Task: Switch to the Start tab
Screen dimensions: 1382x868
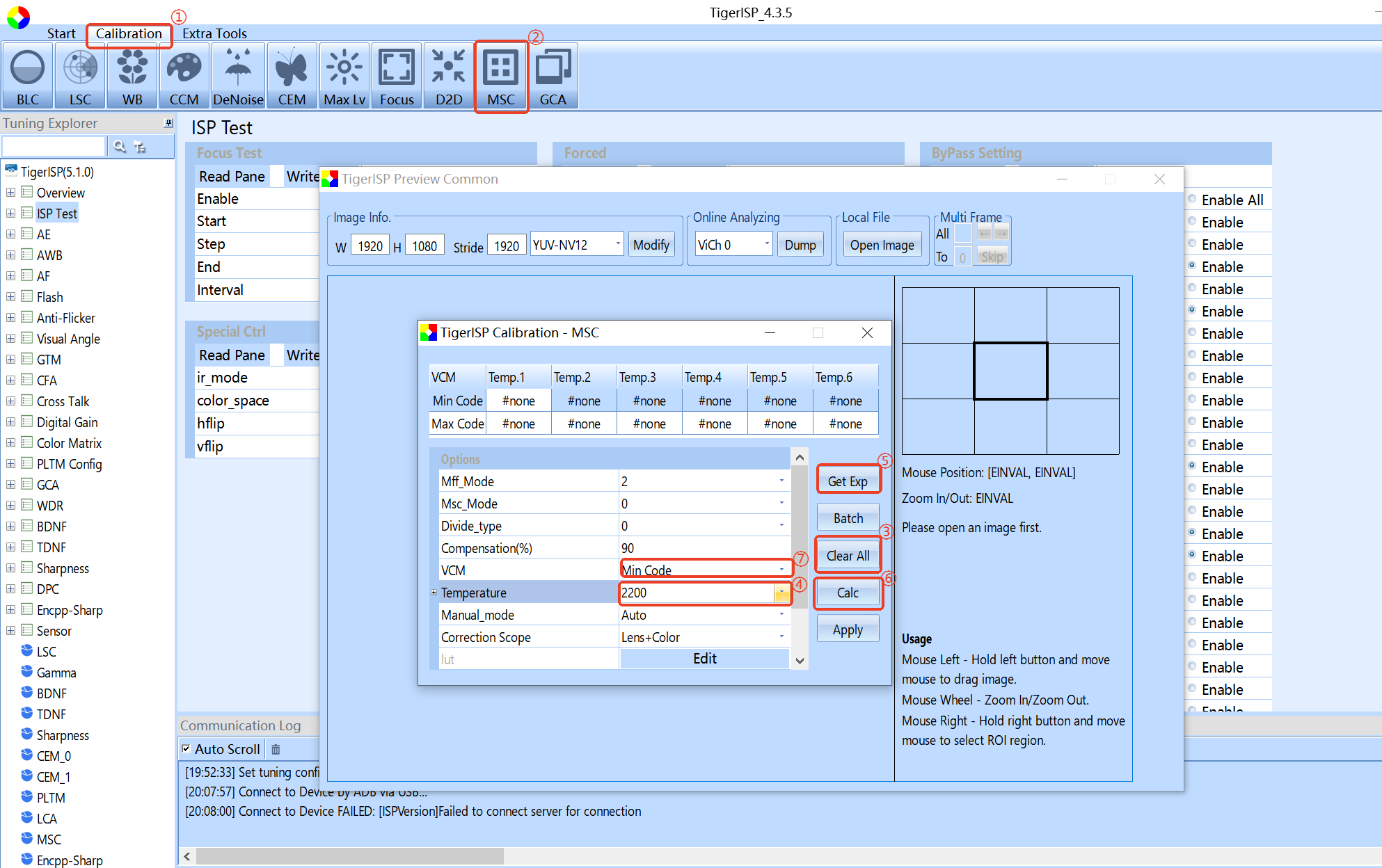Action: [61, 33]
